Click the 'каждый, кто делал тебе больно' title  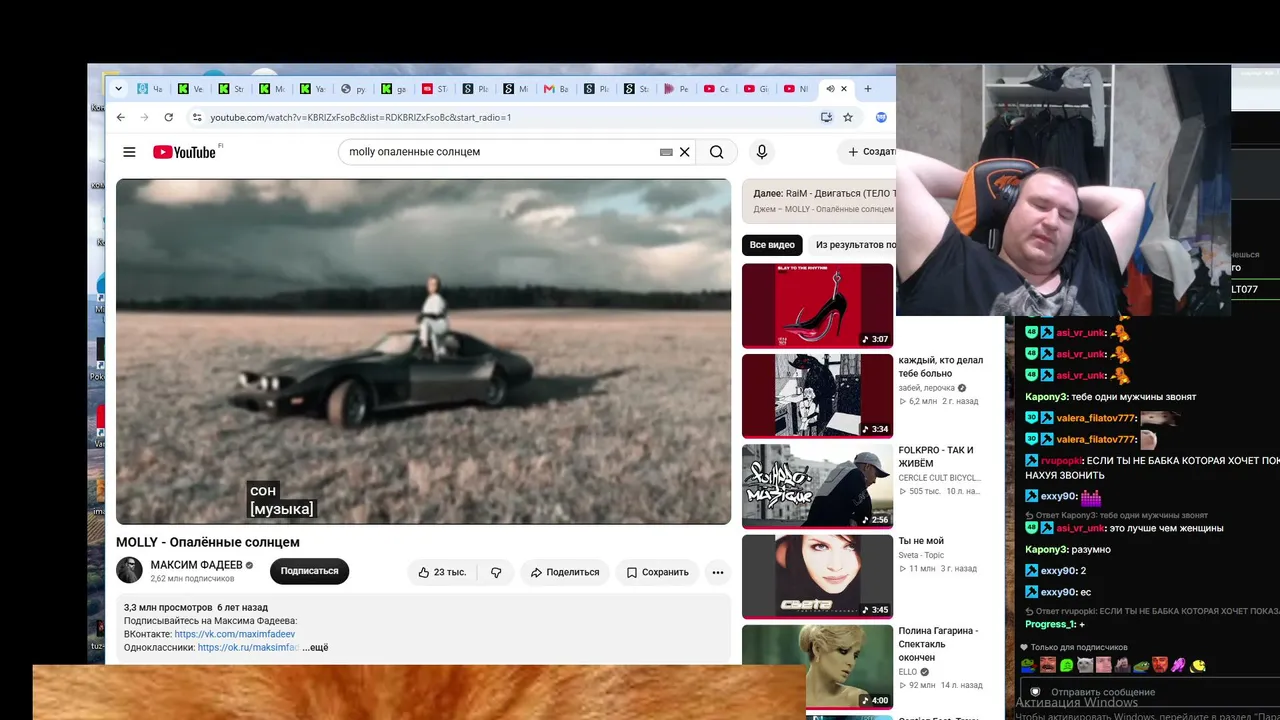[941, 367]
